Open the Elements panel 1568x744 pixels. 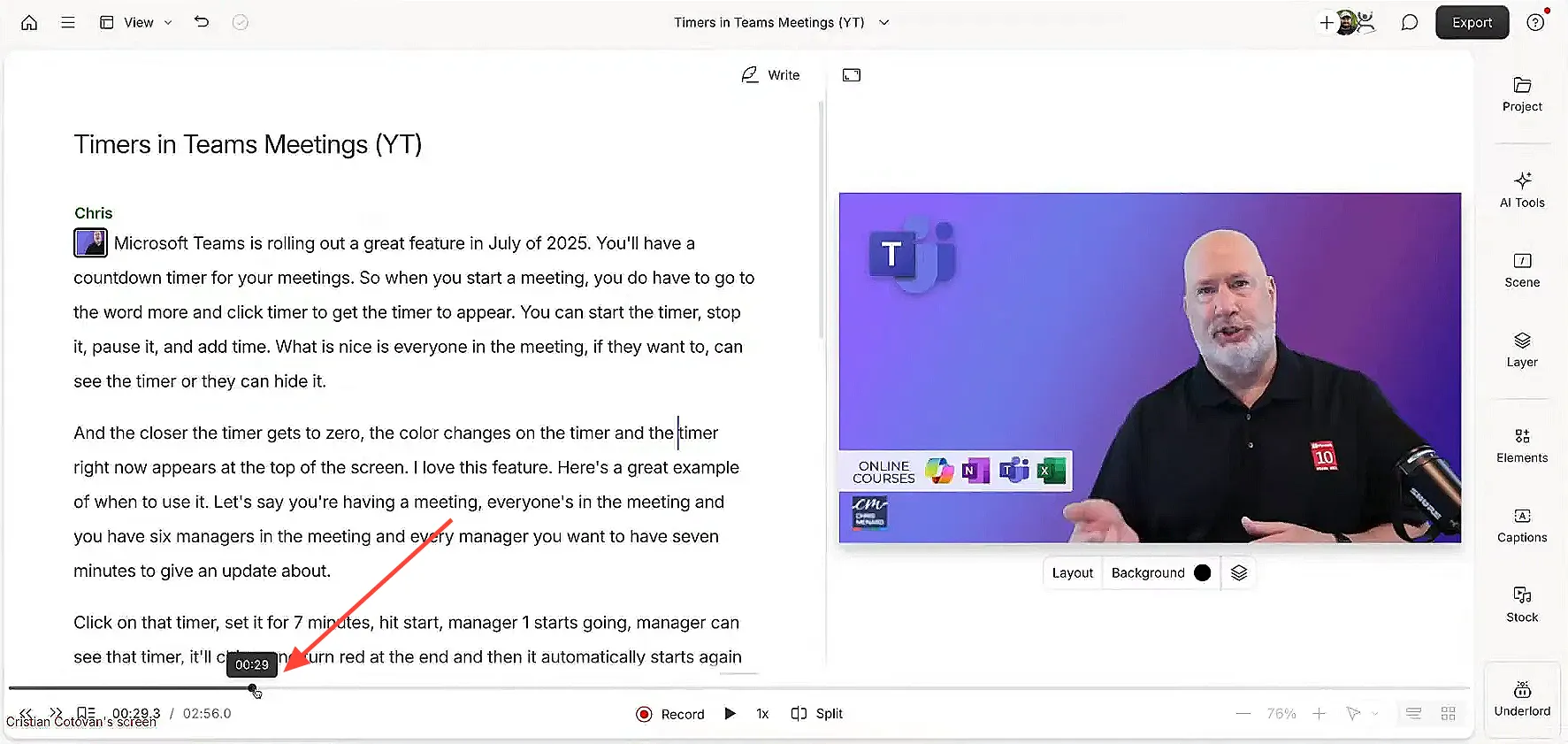1522,445
